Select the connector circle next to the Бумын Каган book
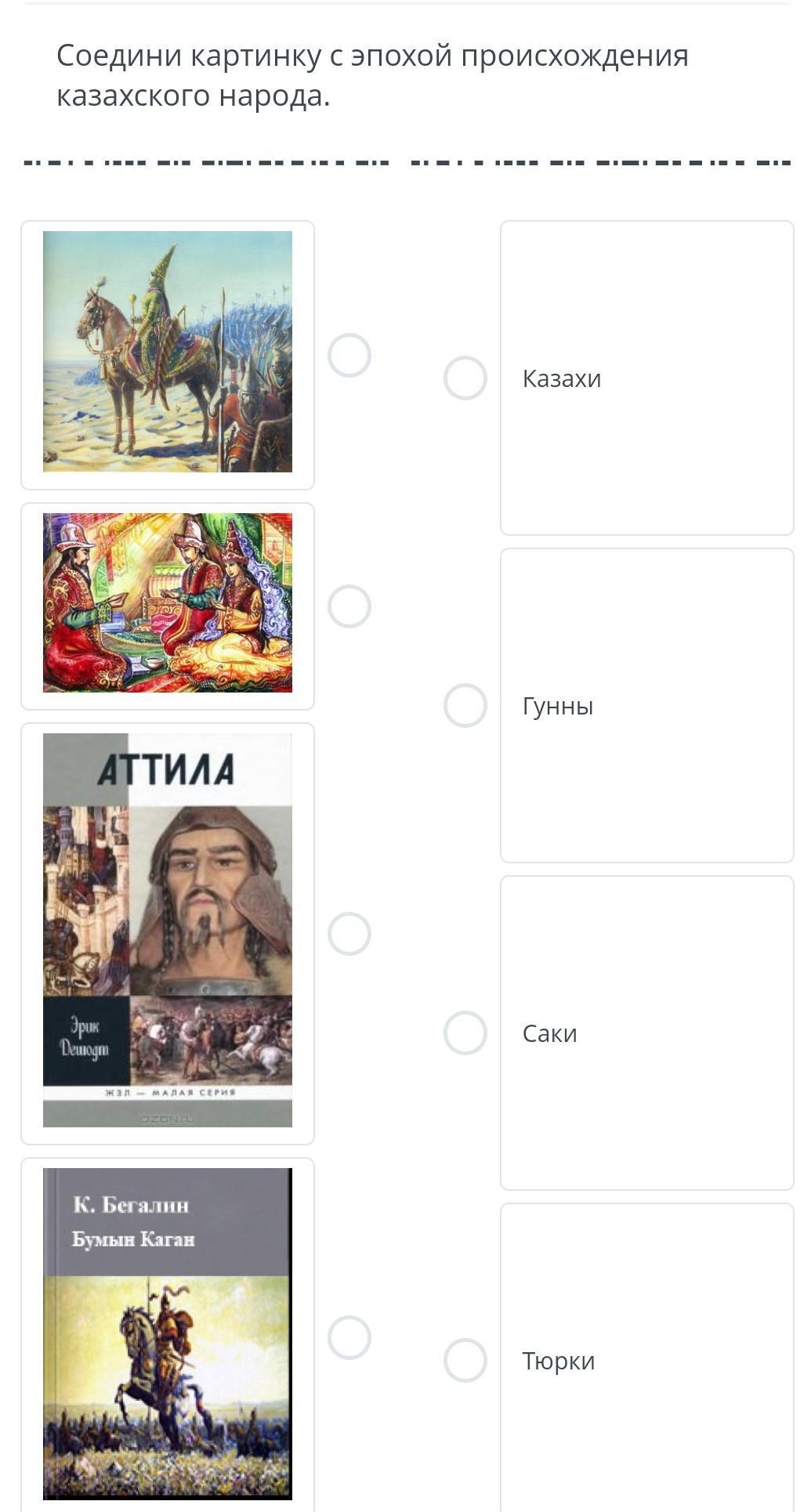811x1512 pixels. [349, 1337]
